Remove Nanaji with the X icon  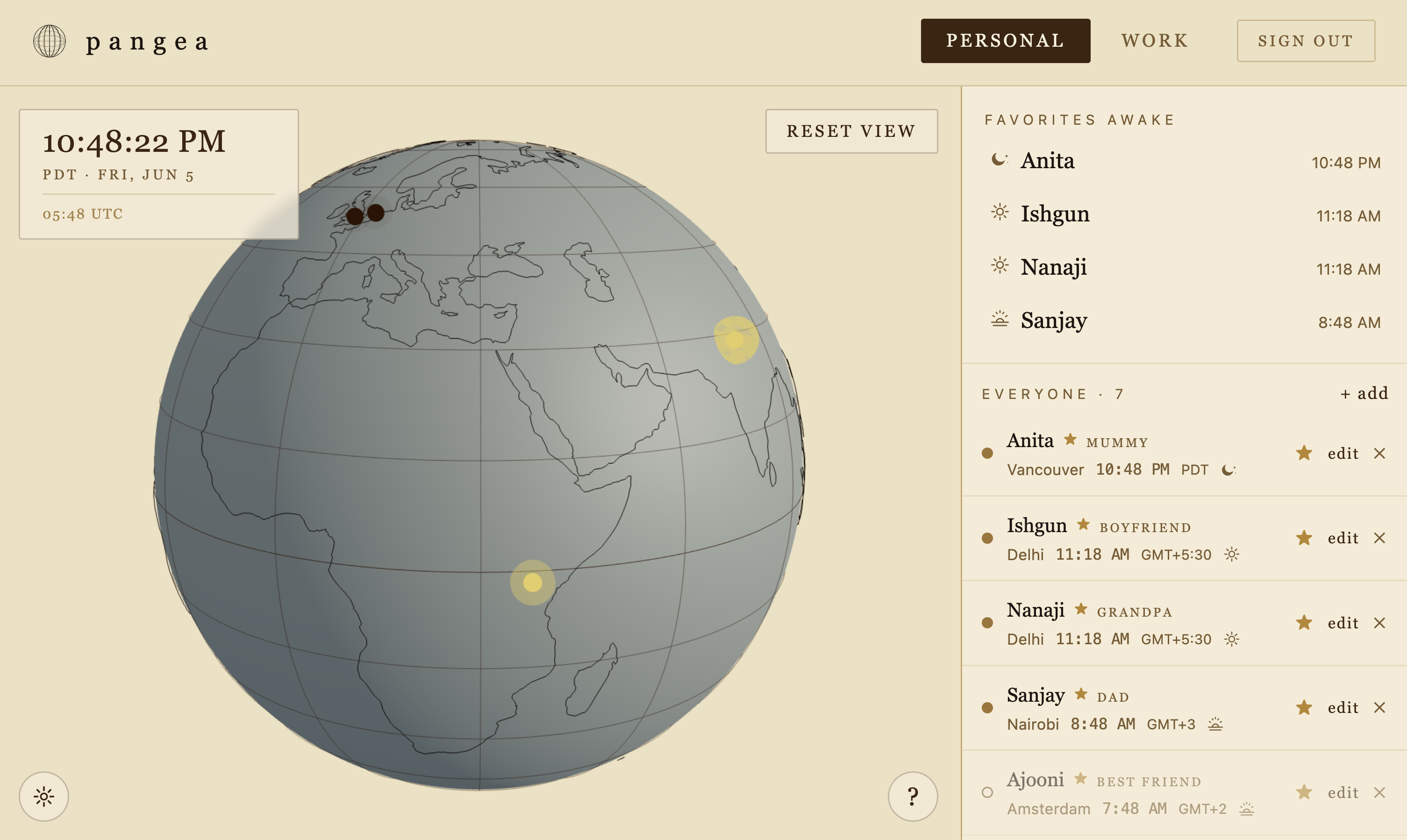[x=1380, y=623]
